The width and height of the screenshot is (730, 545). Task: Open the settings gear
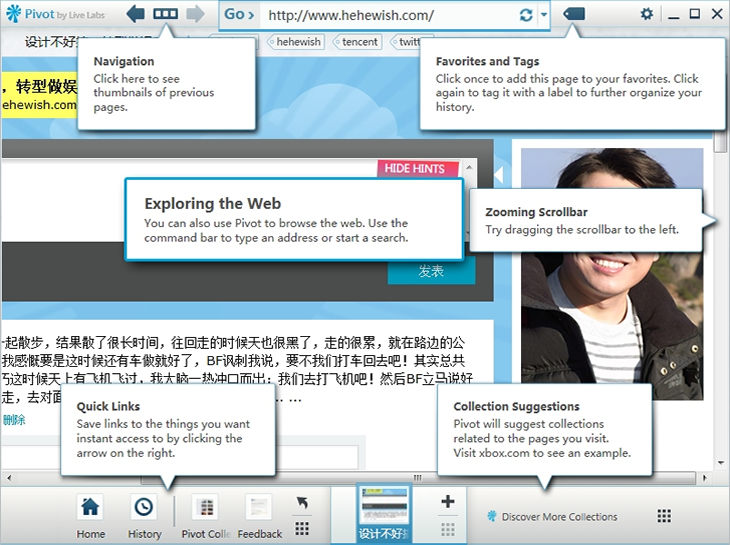click(x=647, y=14)
